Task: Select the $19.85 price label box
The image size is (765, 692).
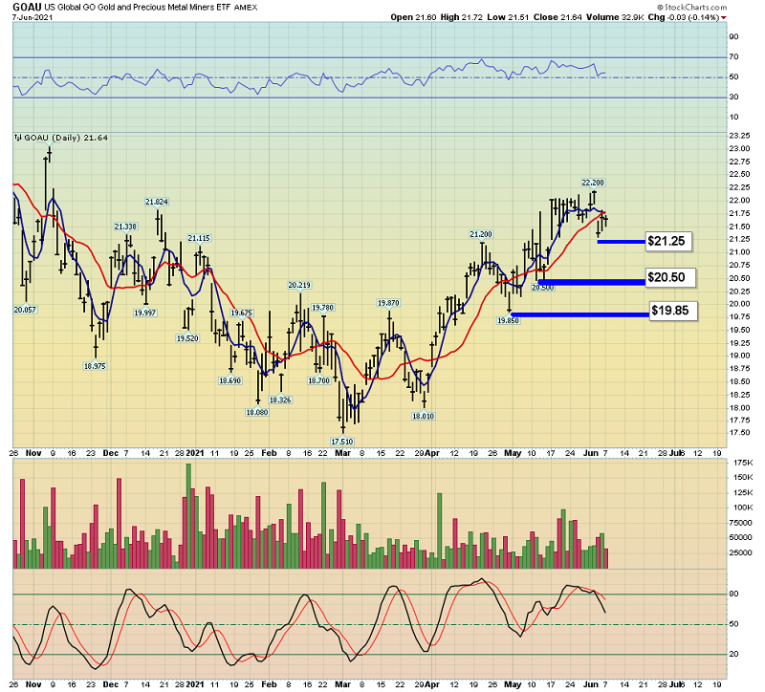Action: [672, 310]
